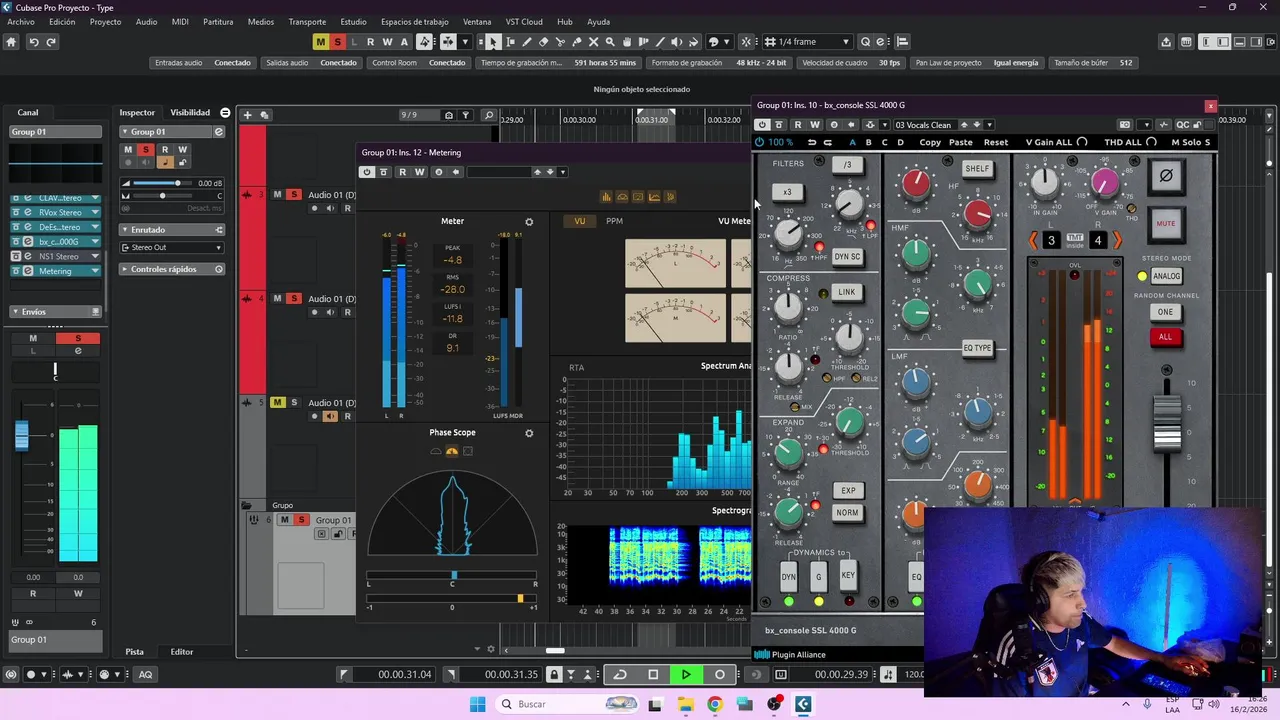Open Phase Scope settings gear

[529, 433]
